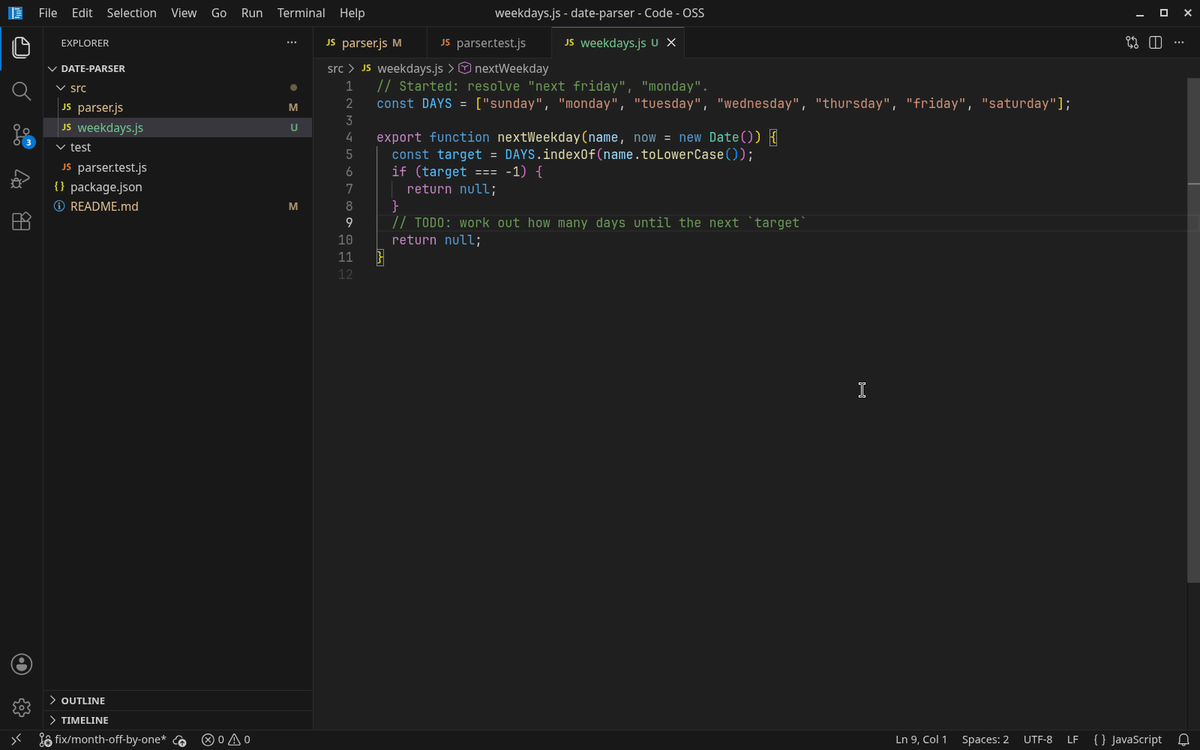This screenshot has width=1200, height=750.
Task: Click line number 4 in the gutter
Action: point(348,137)
